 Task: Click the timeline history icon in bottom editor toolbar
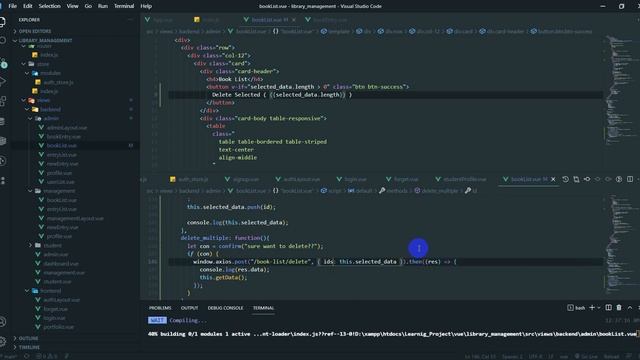tap(565, 179)
